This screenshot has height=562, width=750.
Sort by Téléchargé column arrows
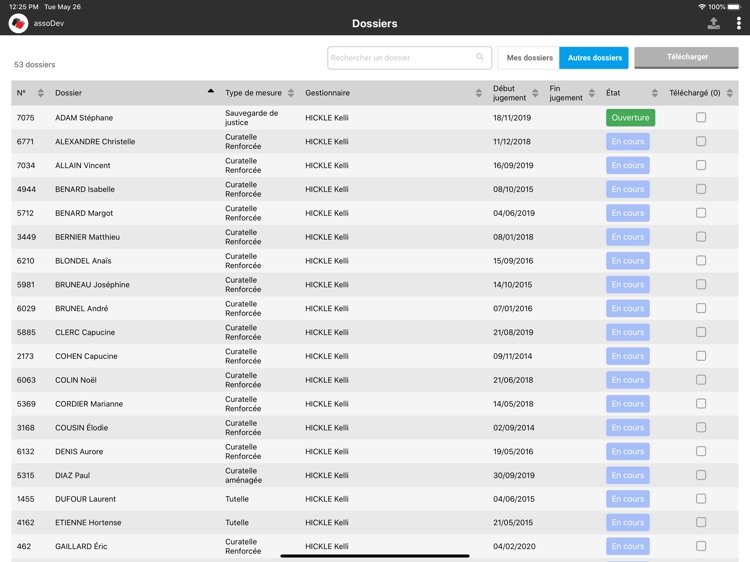coord(729,93)
